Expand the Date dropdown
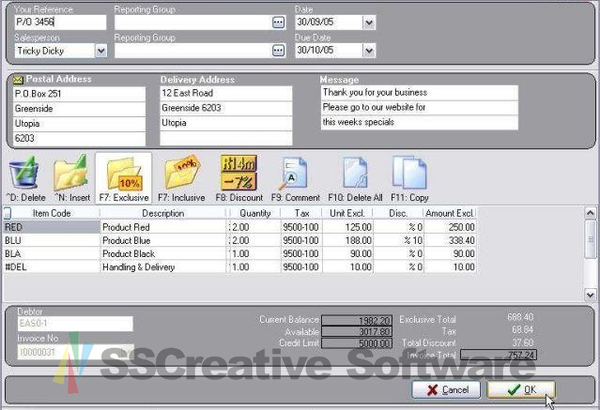Image resolution: width=600 pixels, height=410 pixels. point(369,22)
